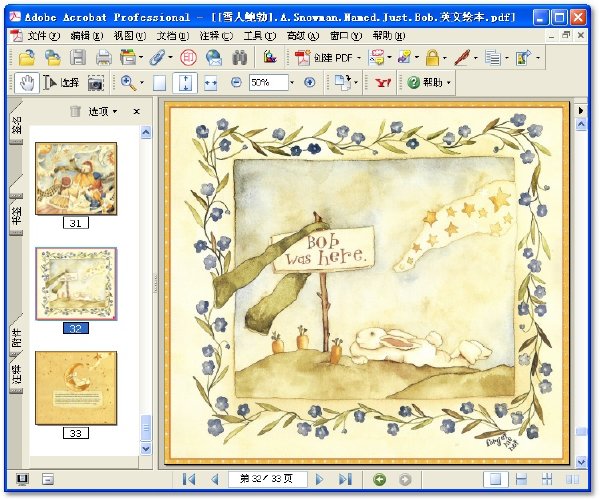Open the Comments menu
The height and width of the screenshot is (501, 600).
click(x=216, y=36)
